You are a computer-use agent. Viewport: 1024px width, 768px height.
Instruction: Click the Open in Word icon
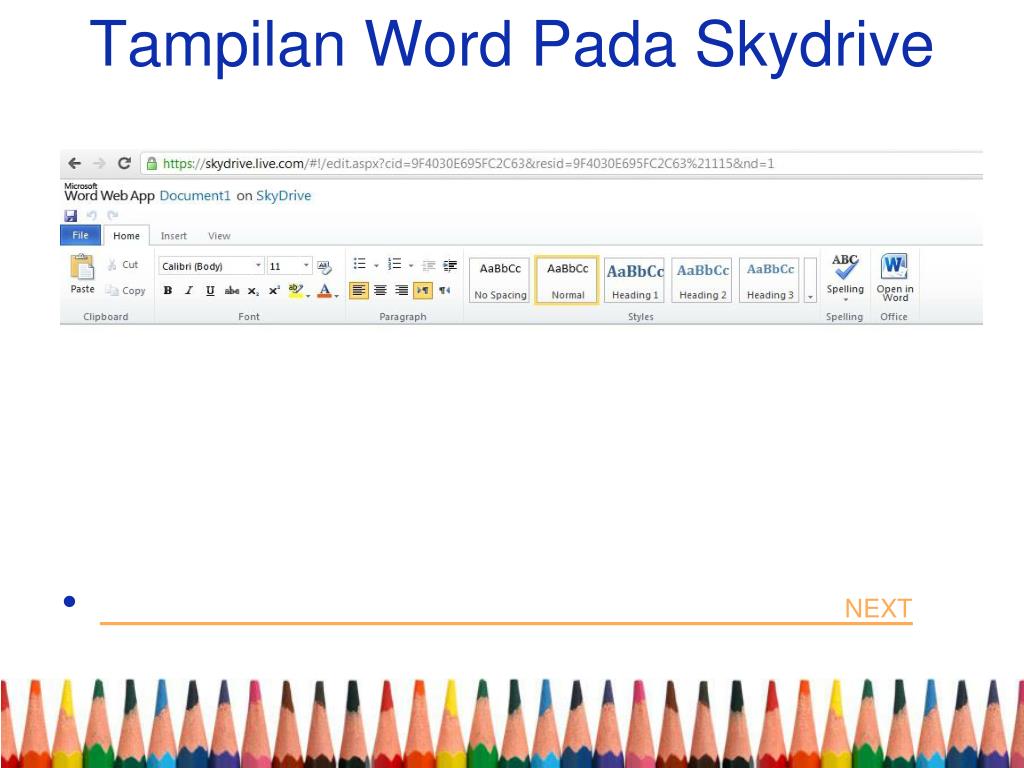[894, 266]
